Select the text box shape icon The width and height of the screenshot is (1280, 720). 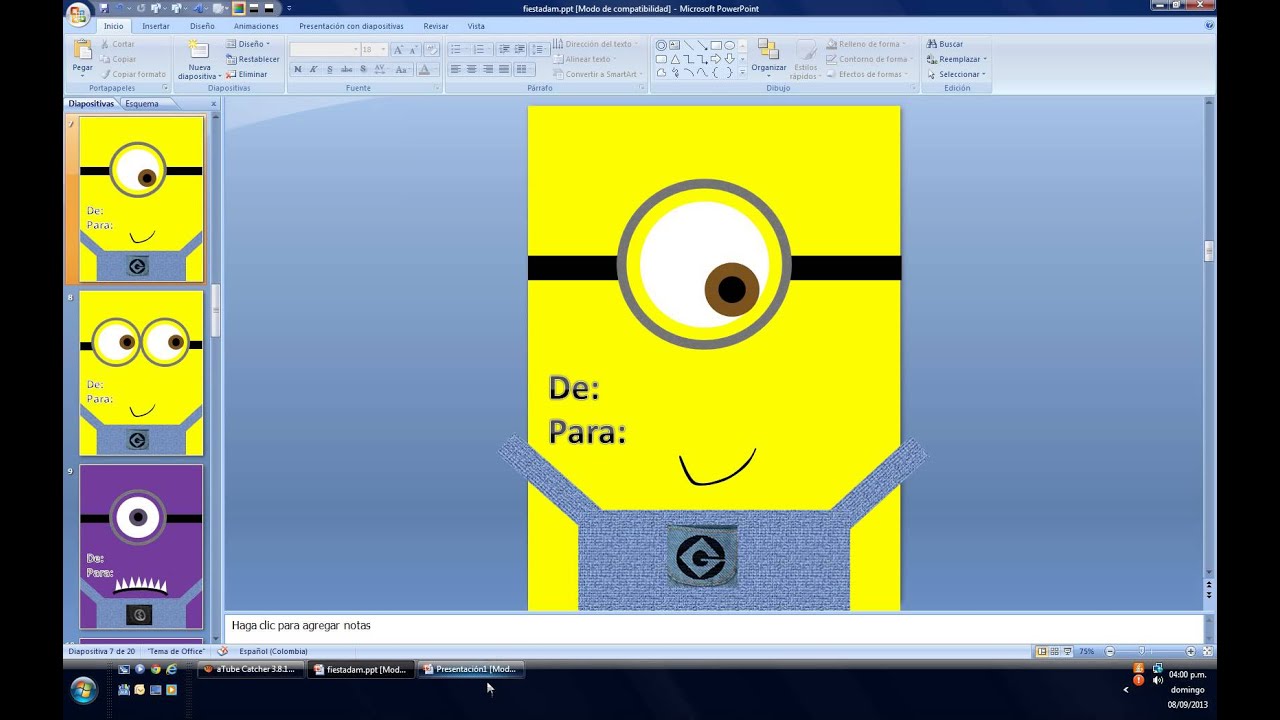pyautogui.click(x=674, y=45)
